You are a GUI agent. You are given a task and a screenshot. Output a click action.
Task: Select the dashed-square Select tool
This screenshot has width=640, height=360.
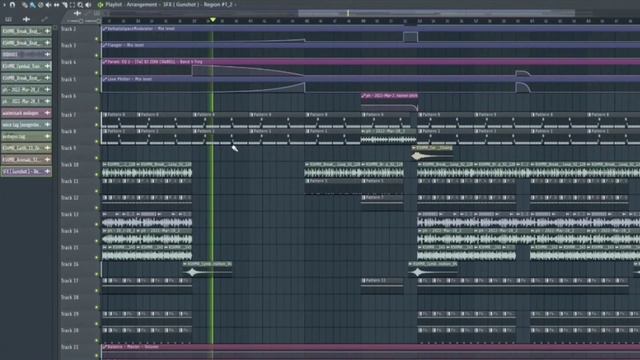click(x=72, y=5)
